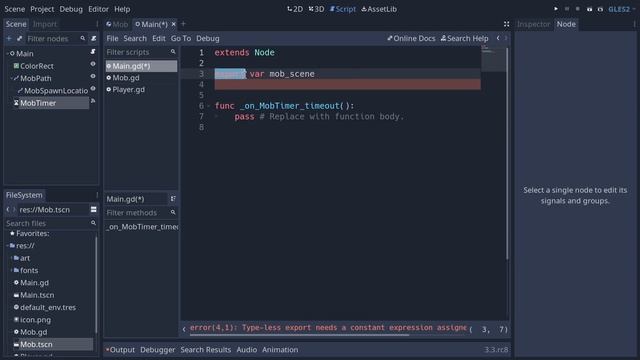
Task: Open FileSystem dock options menu
Action: point(97,195)
